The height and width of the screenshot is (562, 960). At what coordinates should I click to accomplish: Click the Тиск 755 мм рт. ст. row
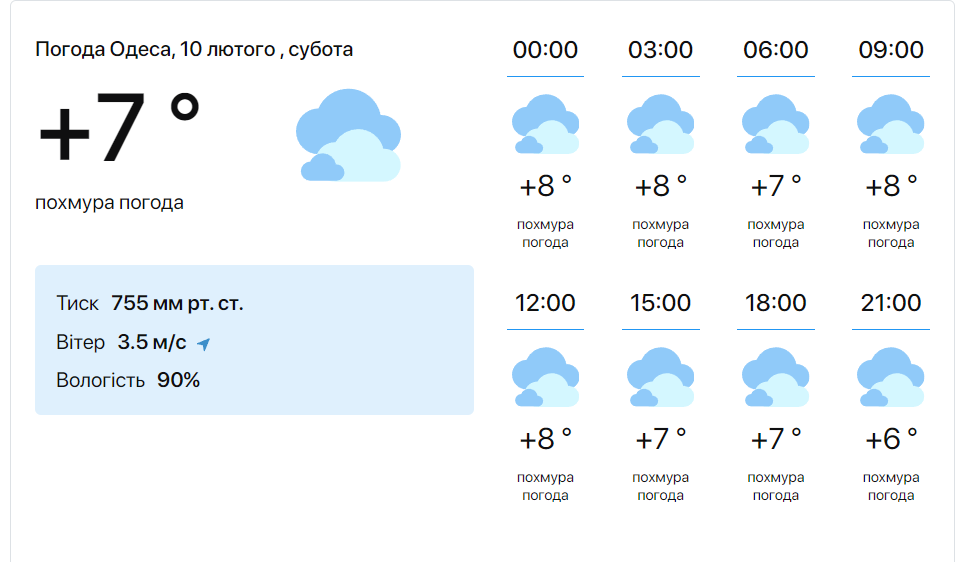tap(150, 303)
